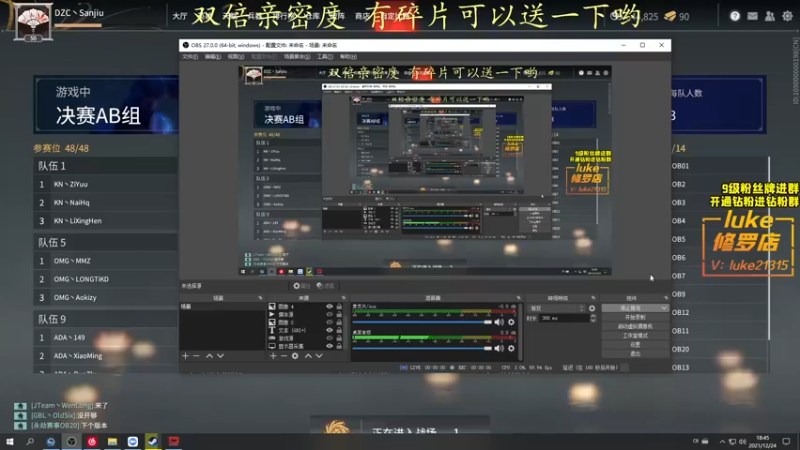Click 退出 exit button in controls
This screenshot has width=800, height=450.
click(635, 354)
